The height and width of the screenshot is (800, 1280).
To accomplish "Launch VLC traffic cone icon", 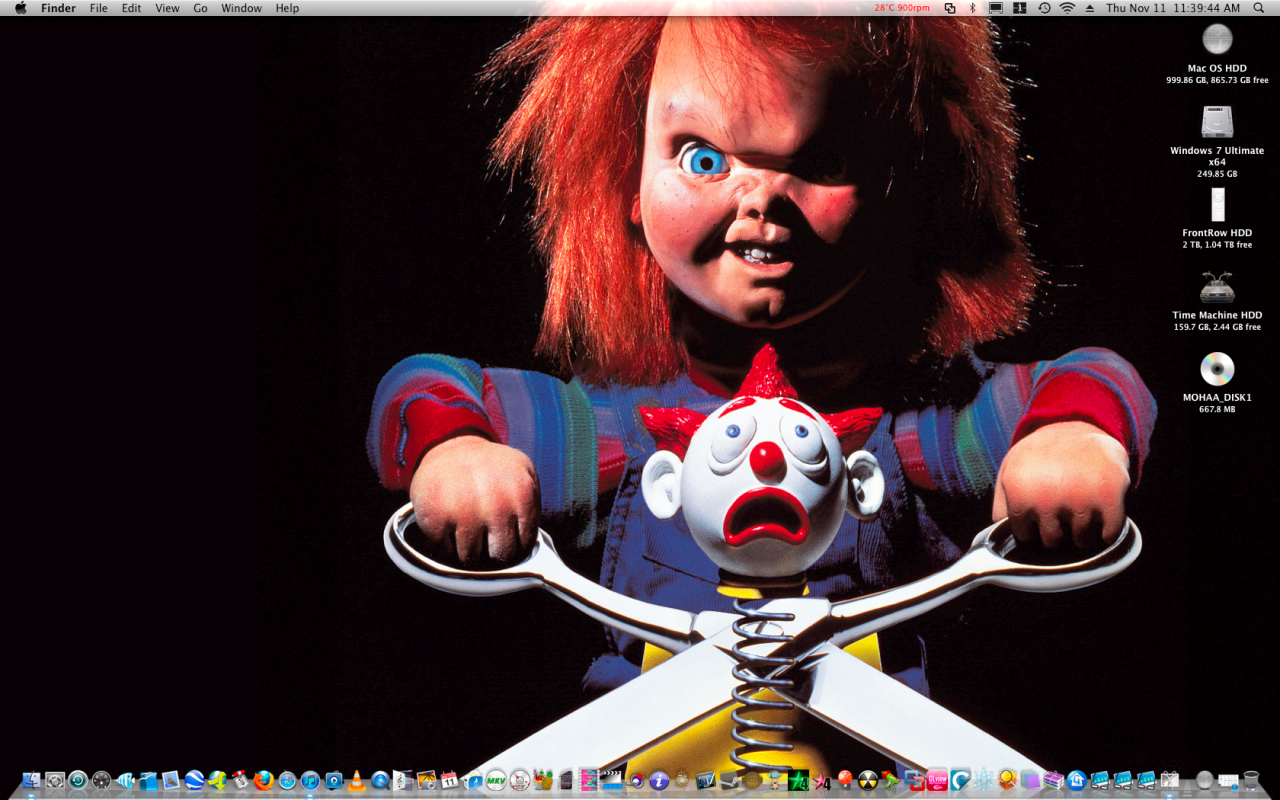I will [357, 780].
